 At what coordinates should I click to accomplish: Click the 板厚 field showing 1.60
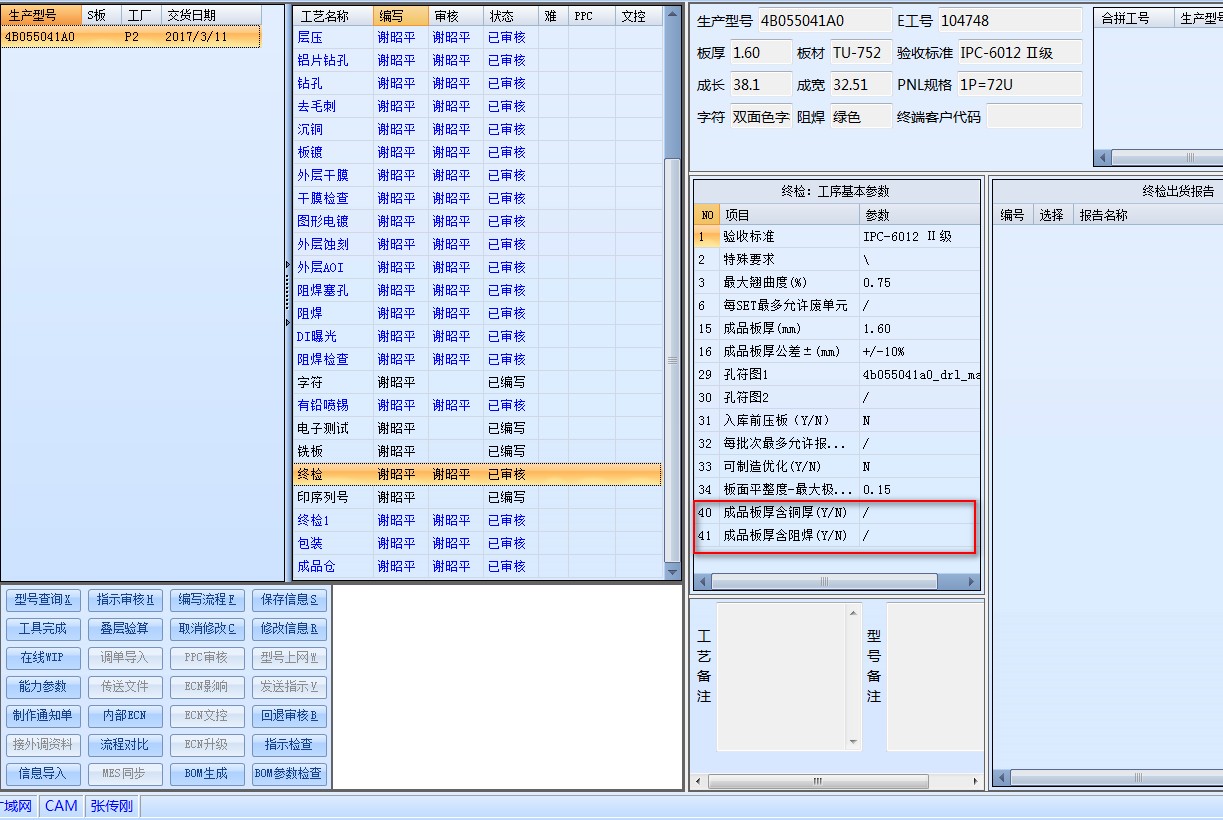759,53
